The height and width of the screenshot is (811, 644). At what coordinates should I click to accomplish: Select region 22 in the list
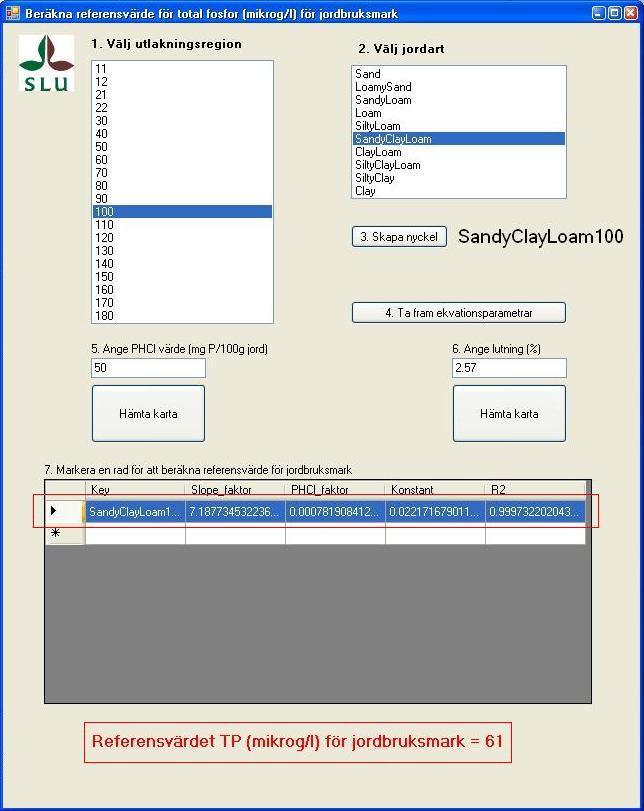coord(182,108)
